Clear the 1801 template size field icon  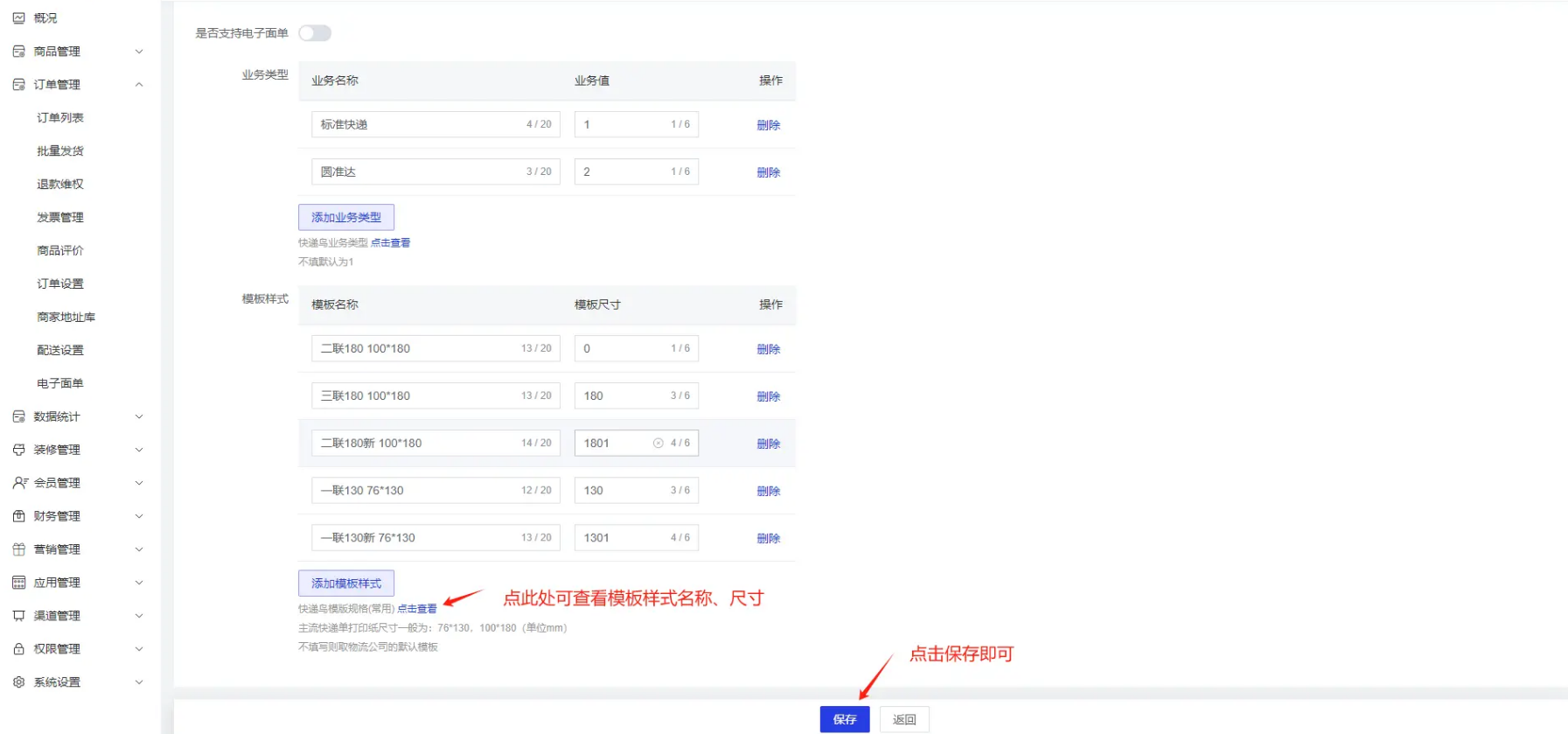pos(658,444)
